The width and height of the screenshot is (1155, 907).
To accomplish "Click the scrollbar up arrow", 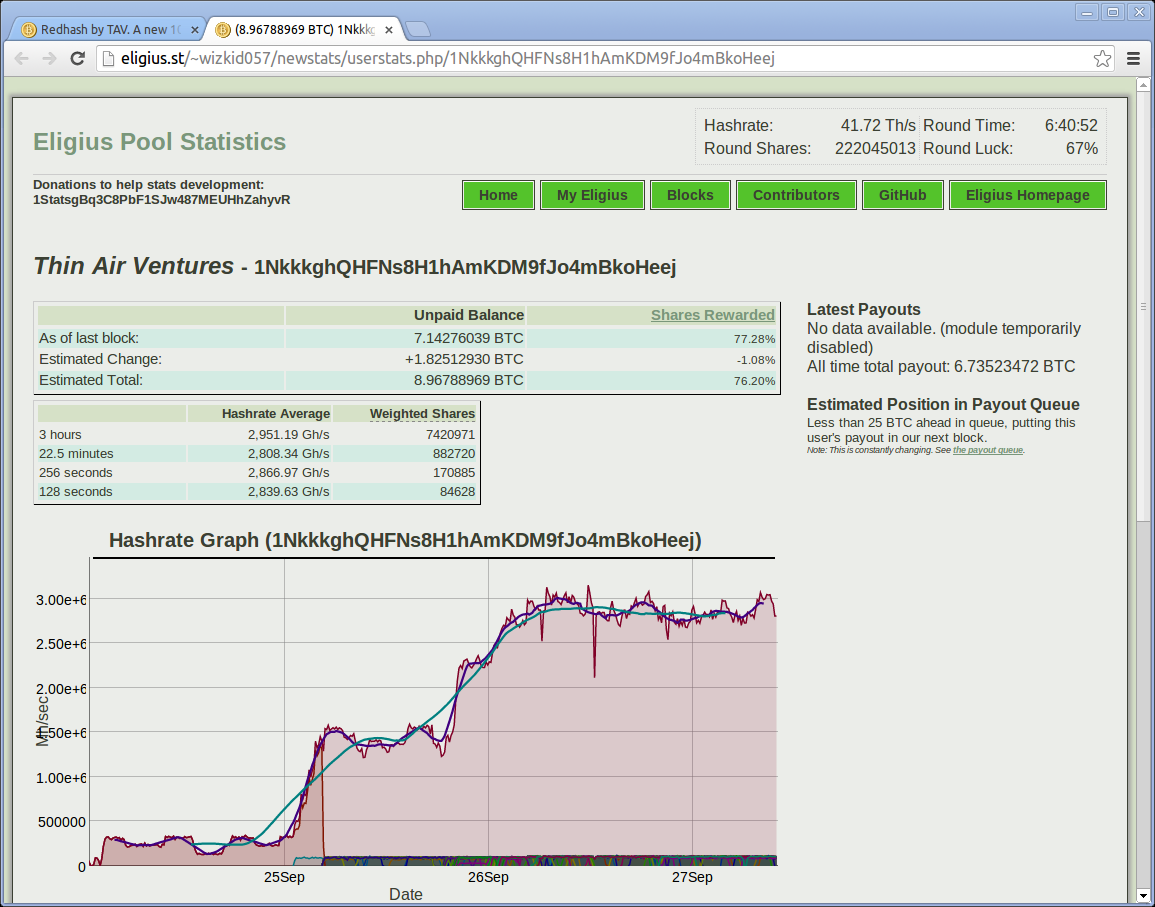I will (x=1143, y=85).
